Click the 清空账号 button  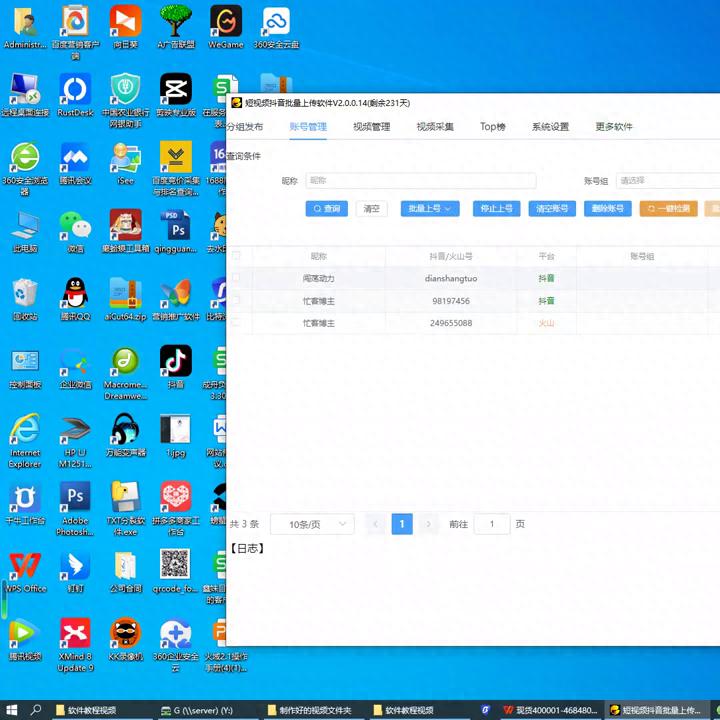[x=552, y=208]
